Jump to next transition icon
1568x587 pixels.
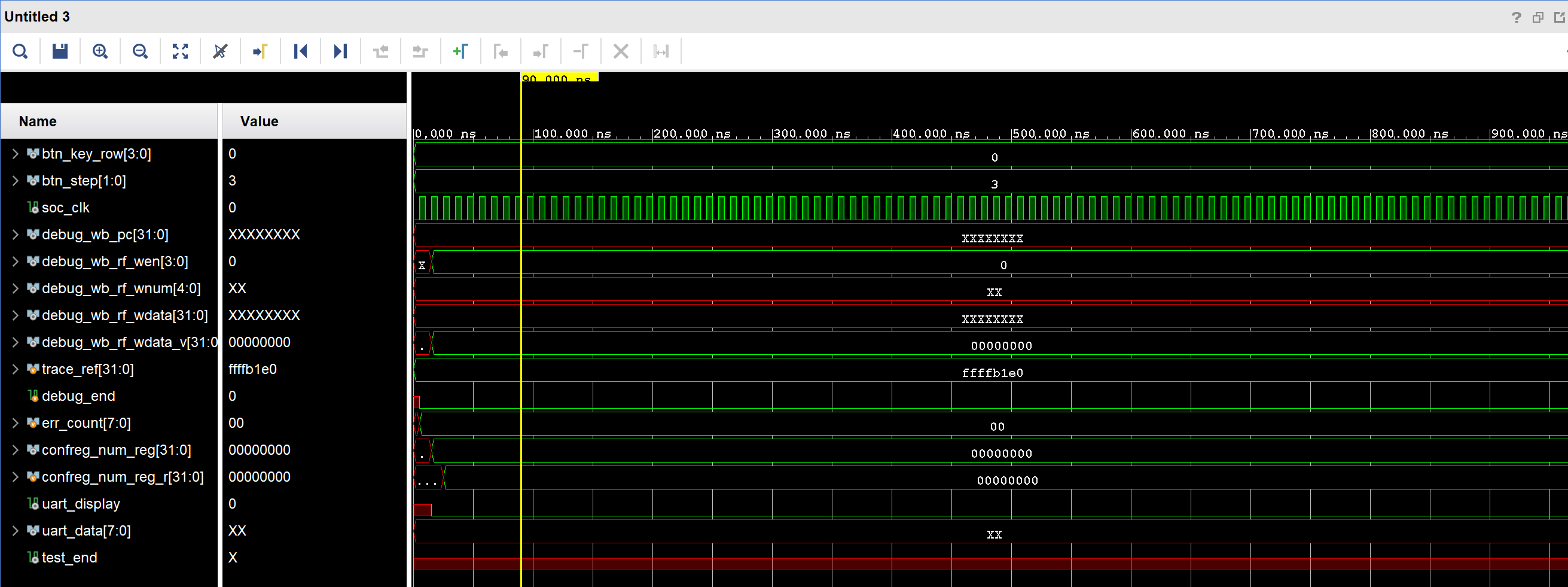[x=420, y=51]
